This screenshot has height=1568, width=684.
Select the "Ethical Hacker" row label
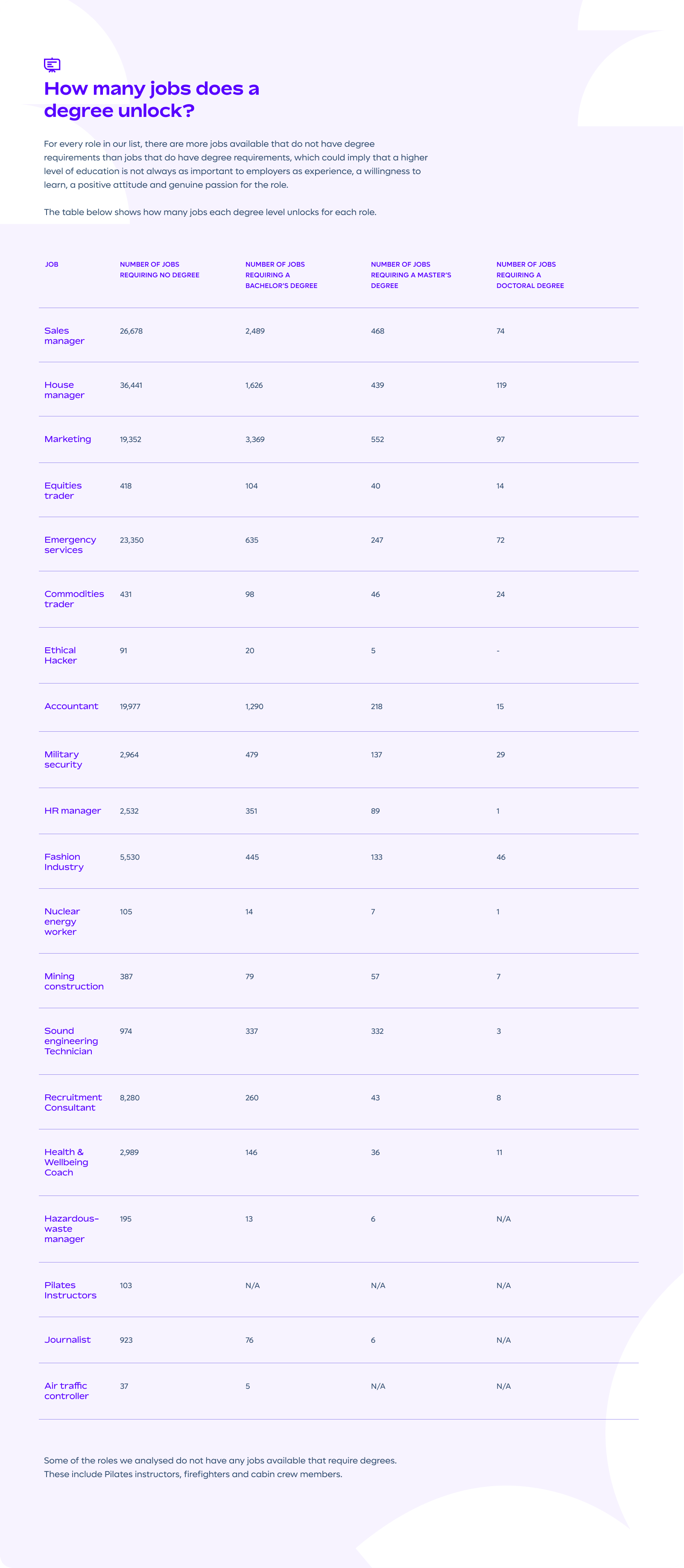[x=60, y=655]
